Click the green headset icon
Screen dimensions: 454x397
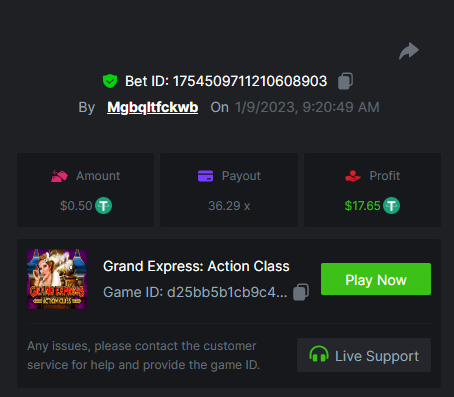319,354
